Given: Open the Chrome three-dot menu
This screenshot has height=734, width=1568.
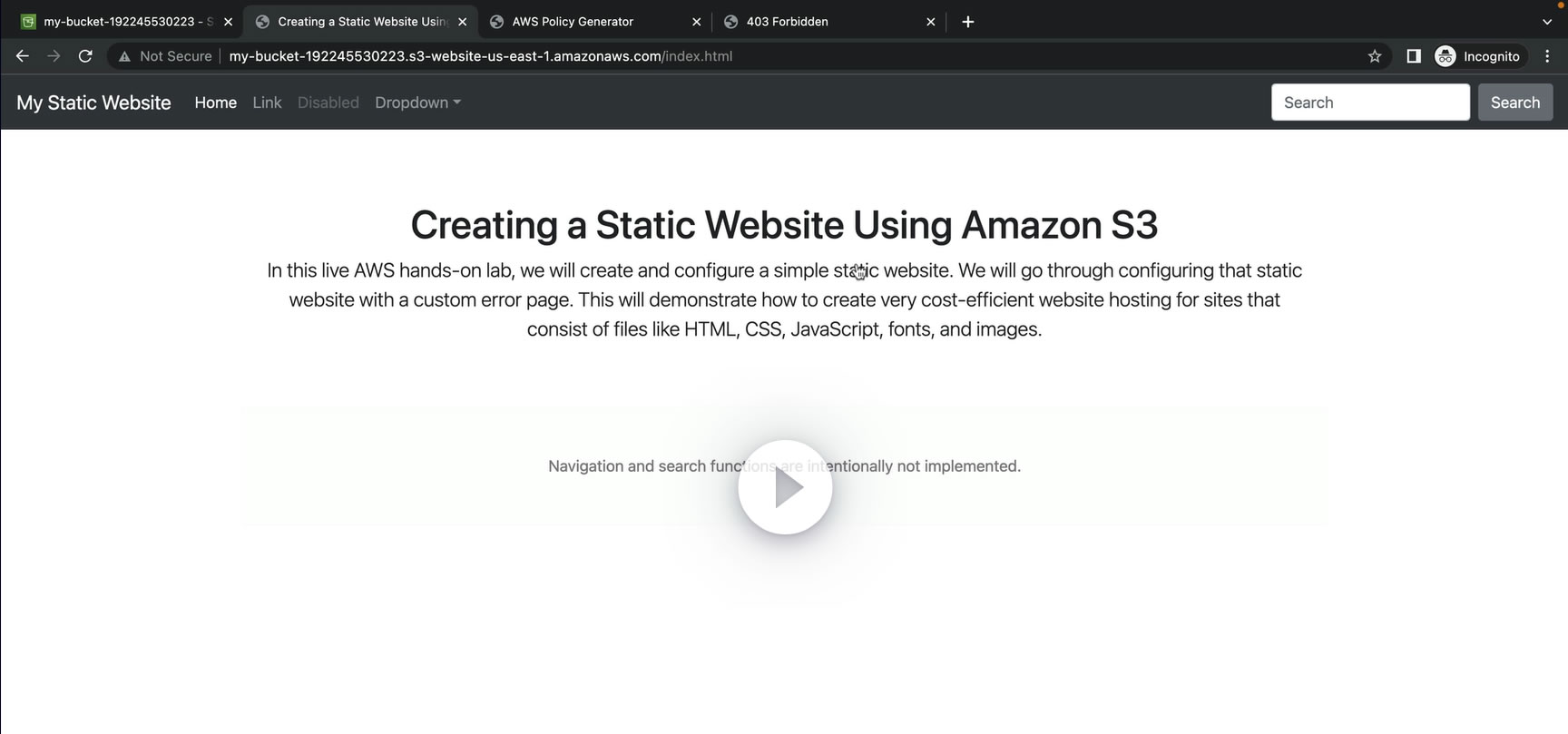Looking at the screenshot, I should tap(1547, 56).
